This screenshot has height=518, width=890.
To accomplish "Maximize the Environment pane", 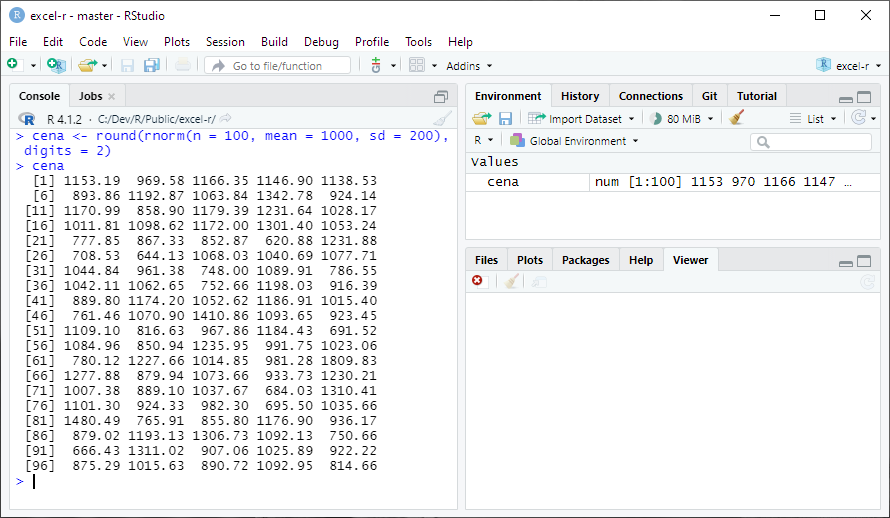I will (864, 97).
